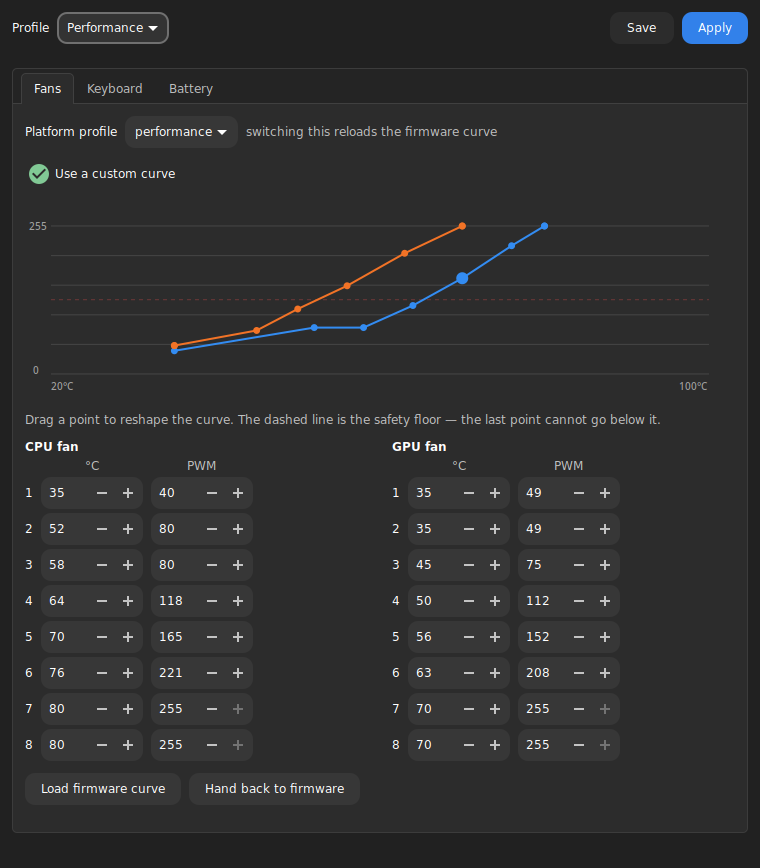Increase CPU fan point 3 PWM
The height and width of the screenshot is (868, 760).
tap(238, 565)
